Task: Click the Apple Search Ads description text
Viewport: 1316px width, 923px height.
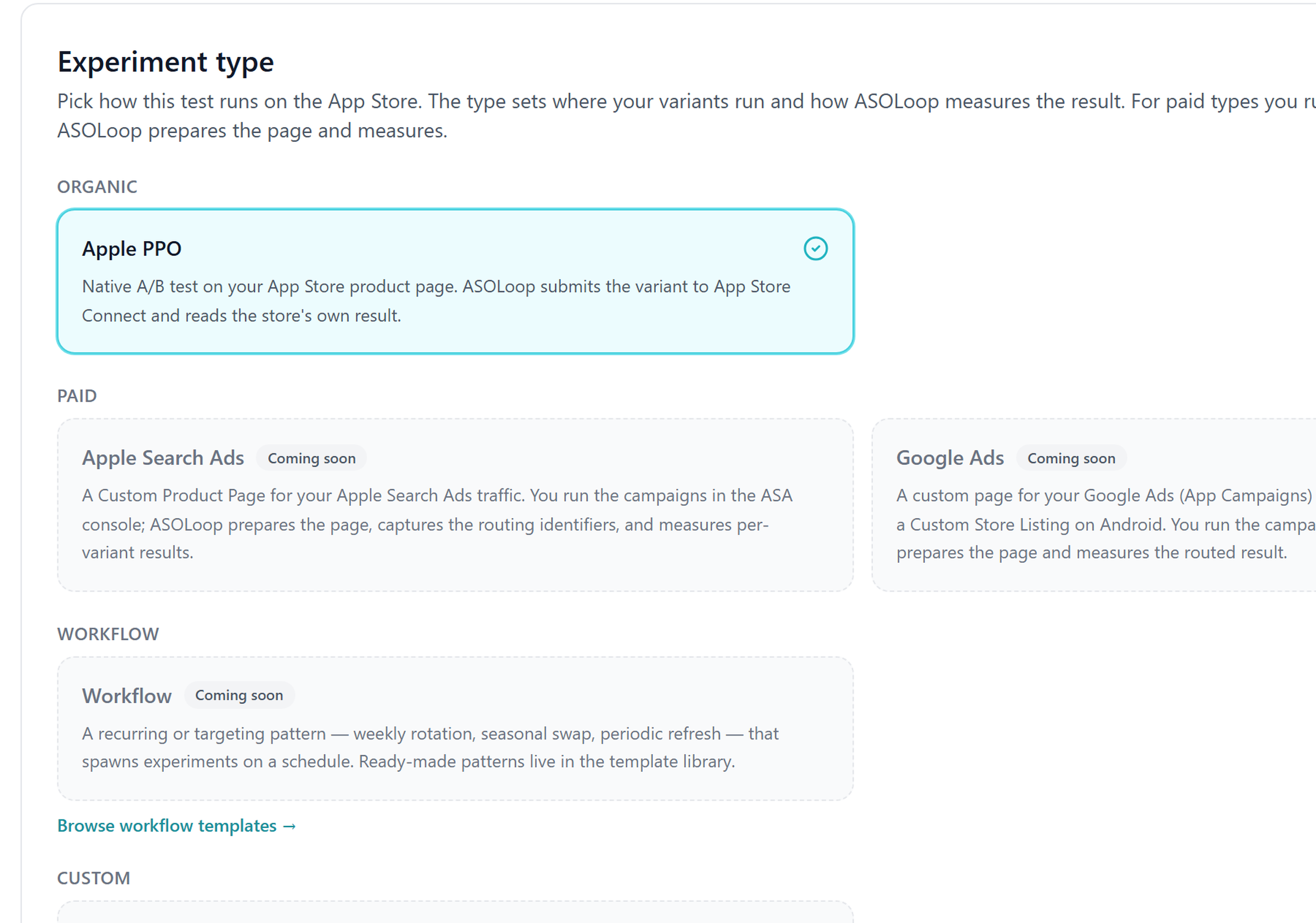Action: [438, 523]
